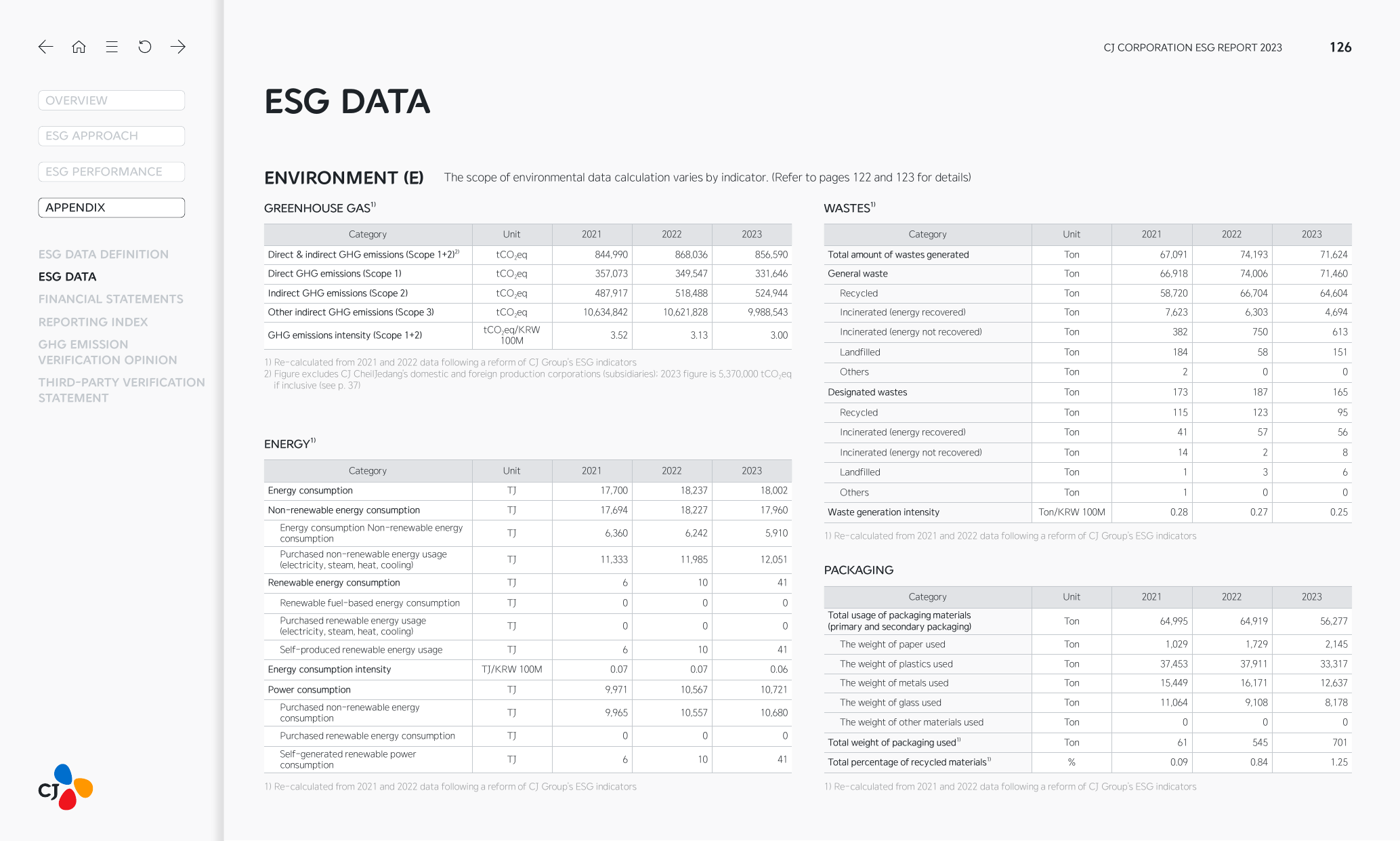Select 'GHG emissions intensity (Scope 1+2)' label

click(345, 335)
